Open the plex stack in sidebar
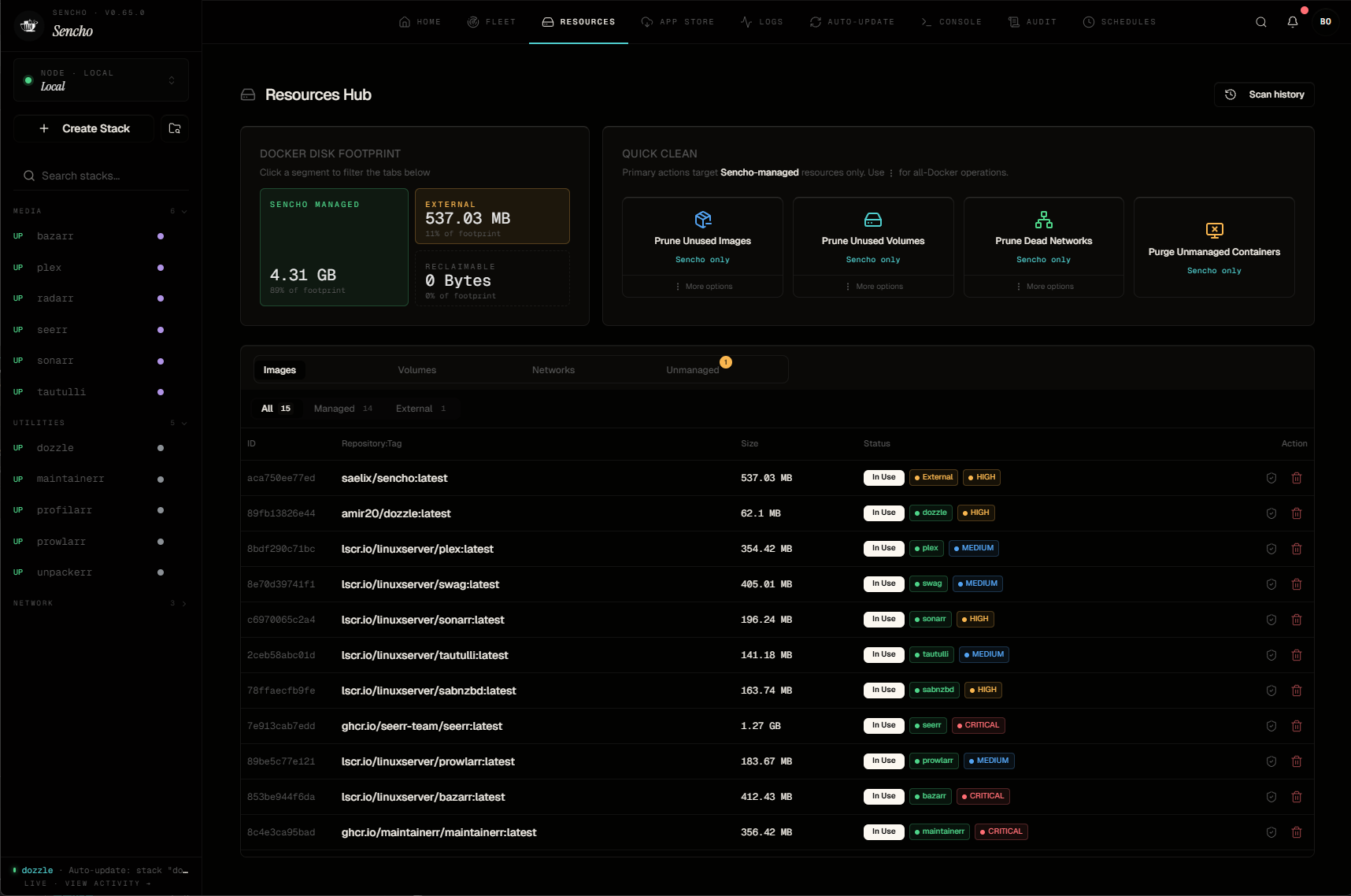The width and height of the screenshot is (1351, 896). pyautogui.click(x=101, y=268)
